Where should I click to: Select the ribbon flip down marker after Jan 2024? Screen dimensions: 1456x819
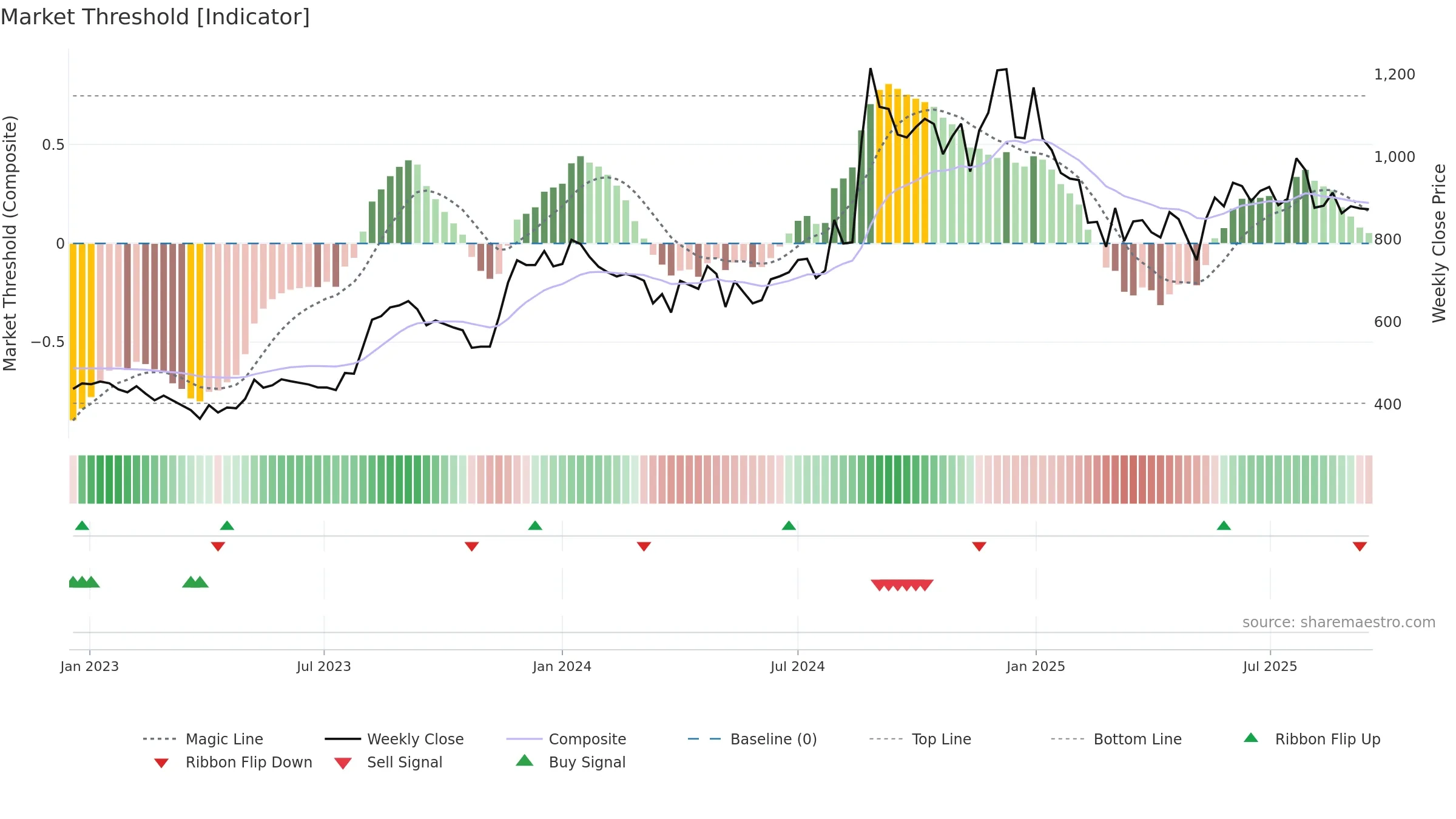tap(644, 547)
